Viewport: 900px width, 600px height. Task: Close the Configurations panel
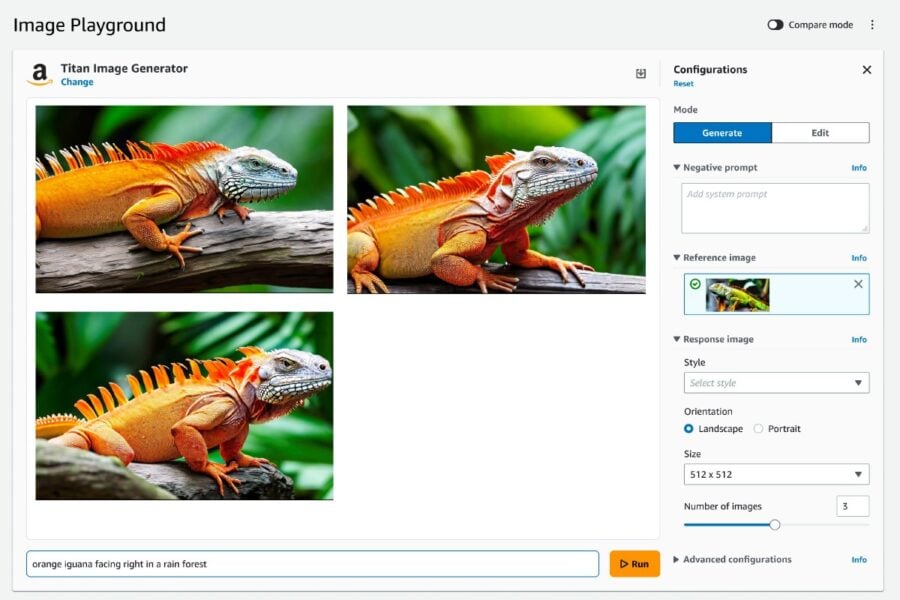(867, 69)
